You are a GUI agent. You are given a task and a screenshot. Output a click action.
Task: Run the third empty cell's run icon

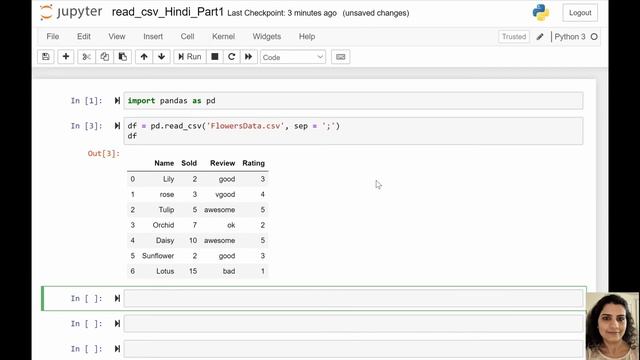click(117, 349)
